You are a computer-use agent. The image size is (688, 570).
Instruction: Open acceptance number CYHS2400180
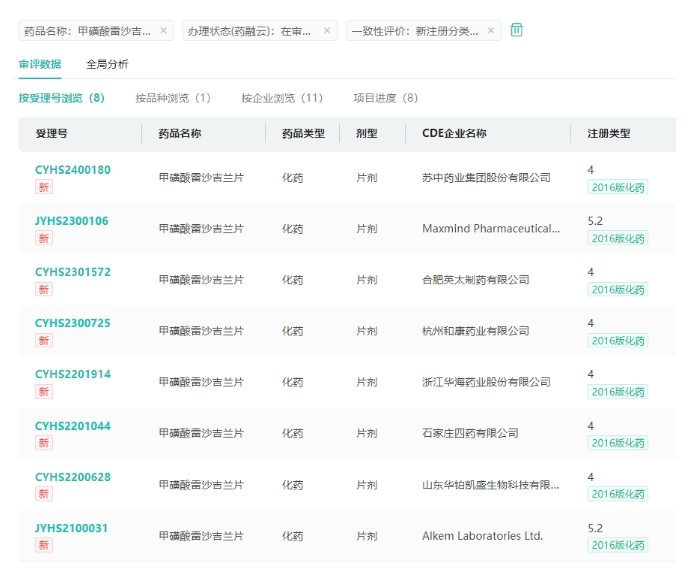[73, 170]
